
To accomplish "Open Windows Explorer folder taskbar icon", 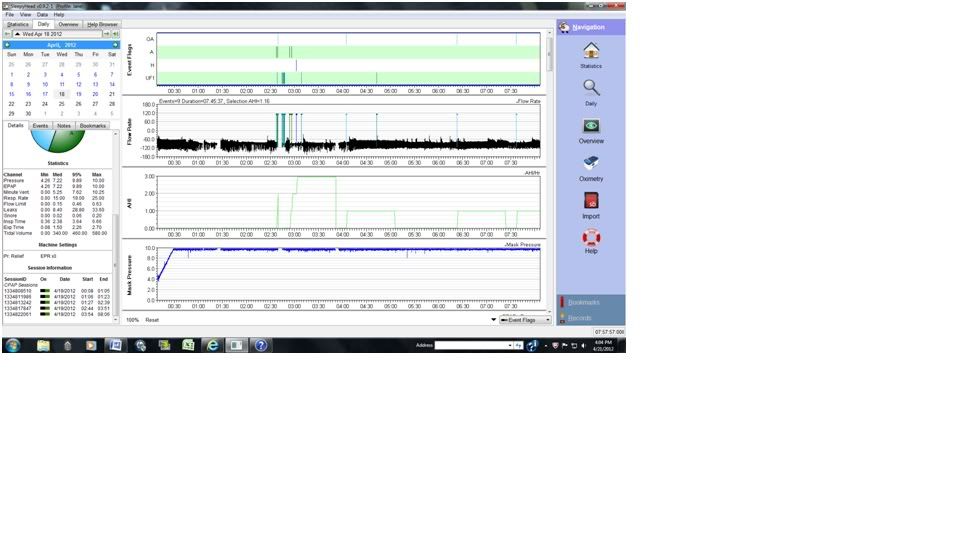I will point(43,345).
